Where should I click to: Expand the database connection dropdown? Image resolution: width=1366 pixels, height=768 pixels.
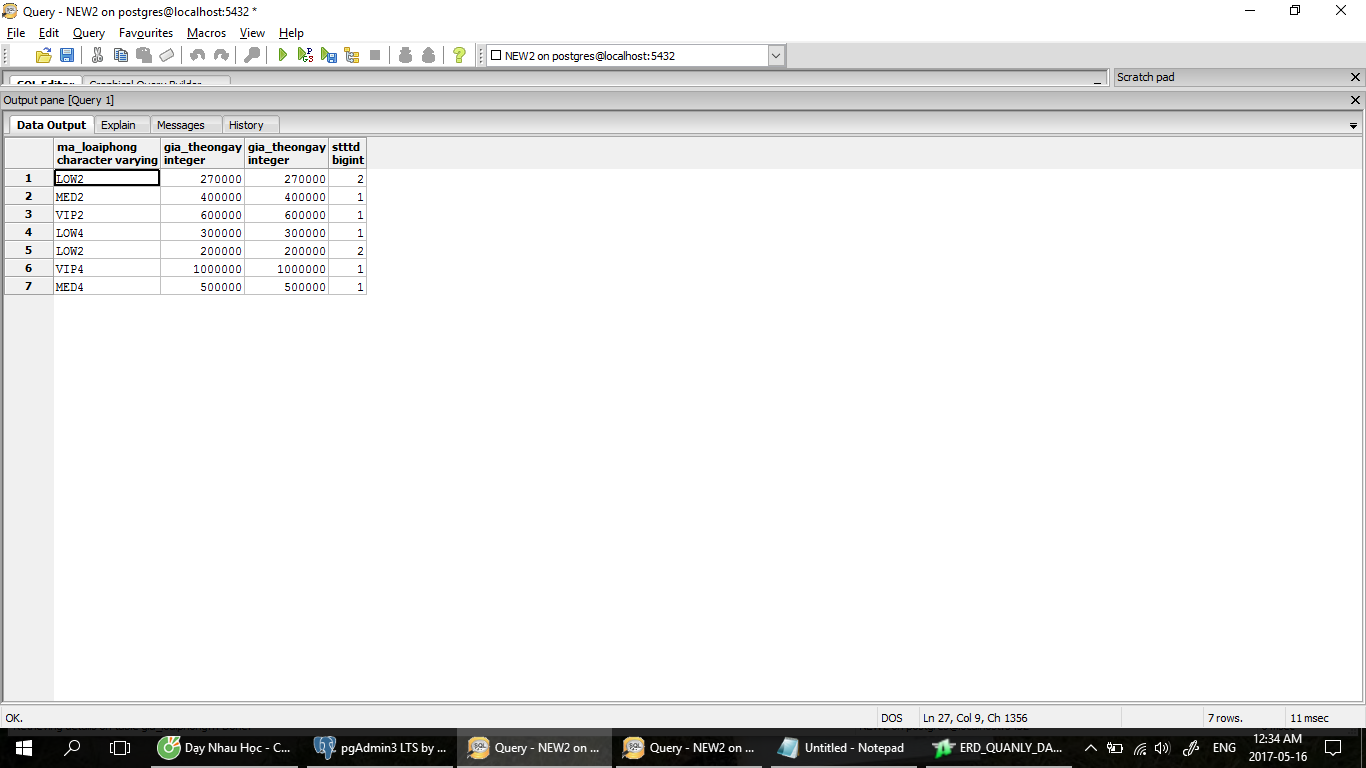click(776, 56)
